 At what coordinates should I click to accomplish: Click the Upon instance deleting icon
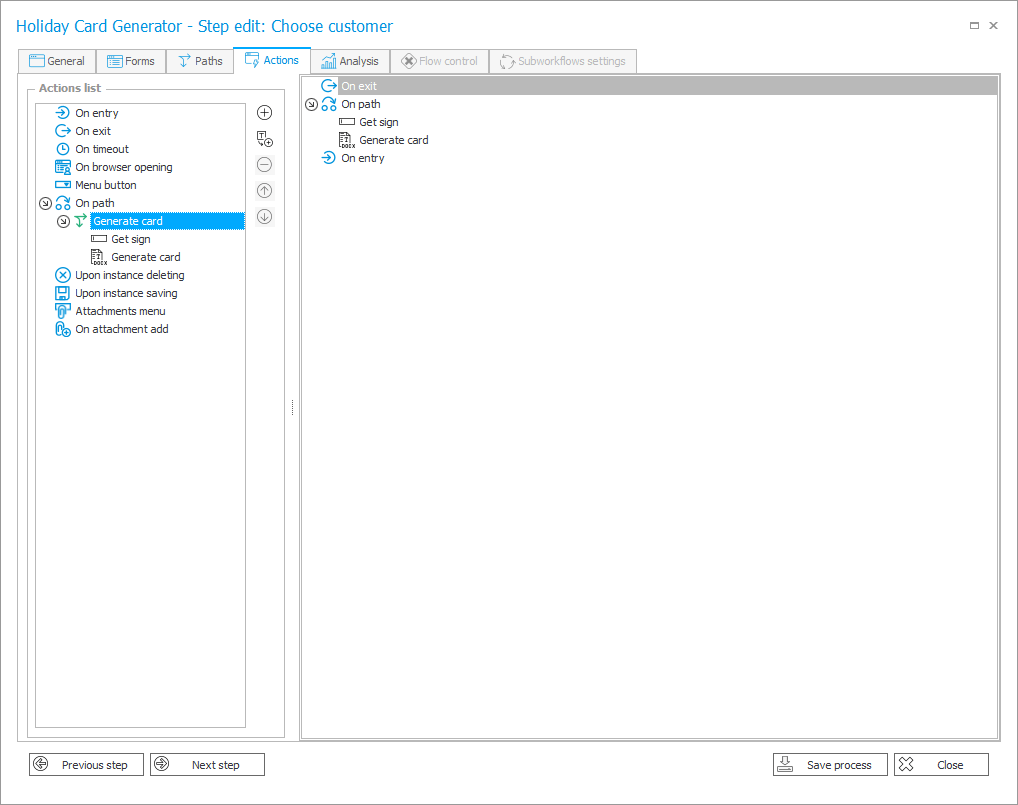point(63,275)
